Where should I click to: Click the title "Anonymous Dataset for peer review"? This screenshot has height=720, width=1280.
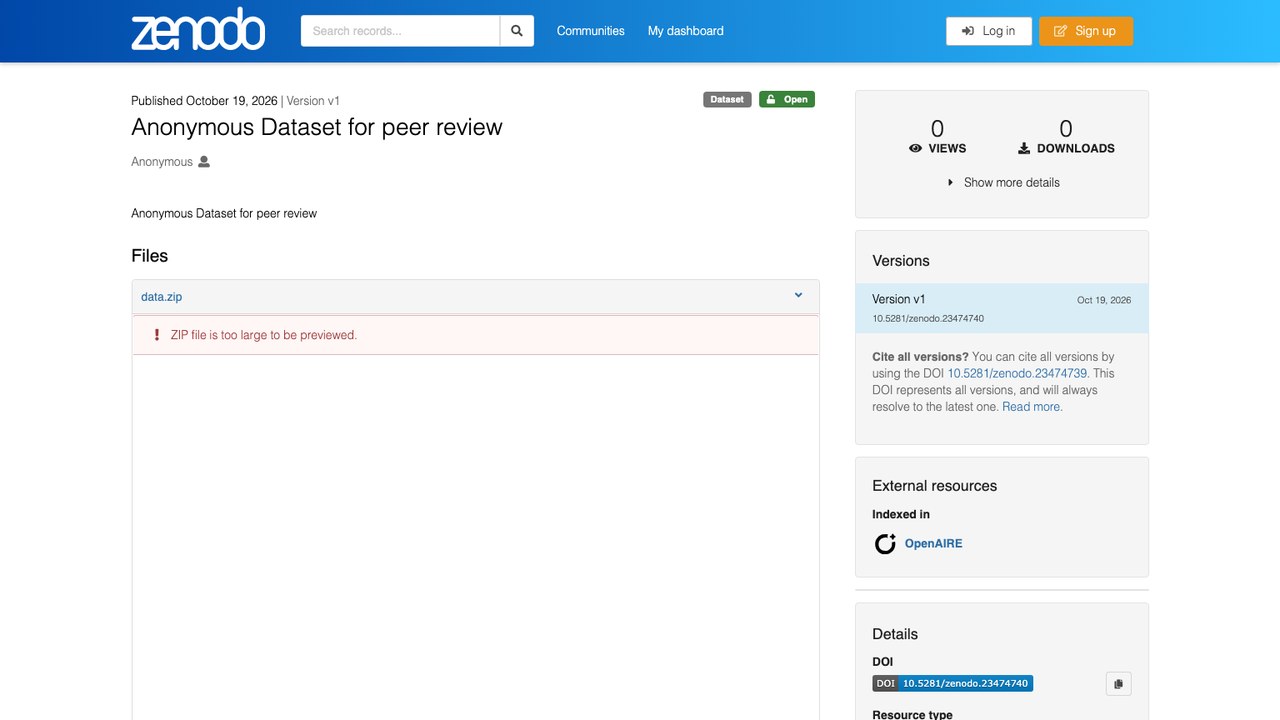(x=317, y=128)
